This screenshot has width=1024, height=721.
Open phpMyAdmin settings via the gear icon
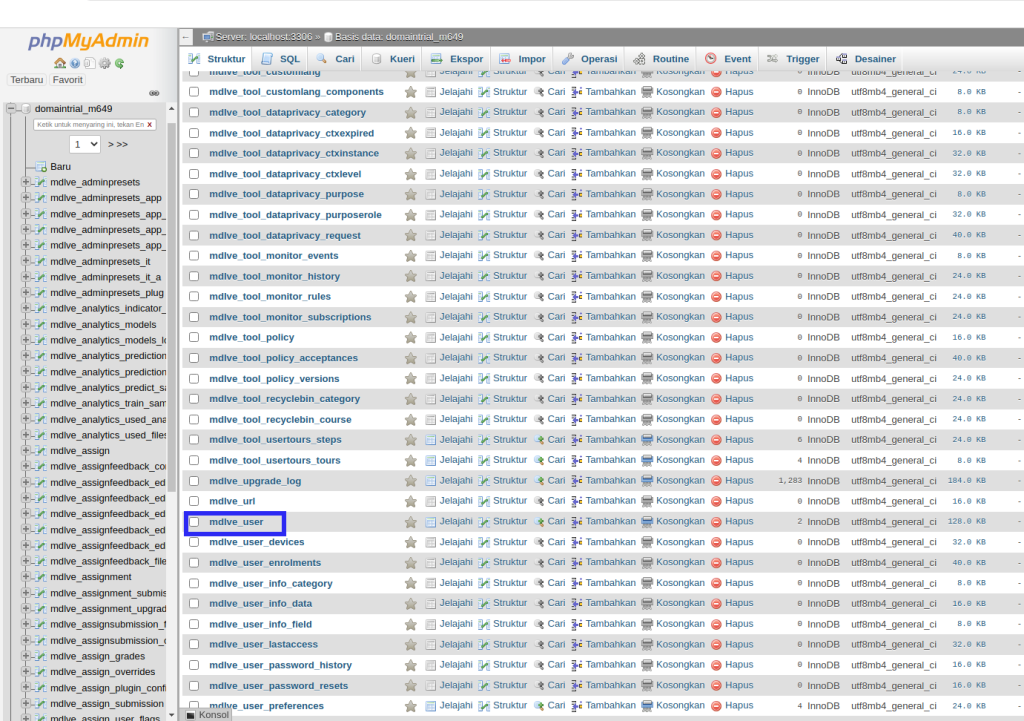105,62
